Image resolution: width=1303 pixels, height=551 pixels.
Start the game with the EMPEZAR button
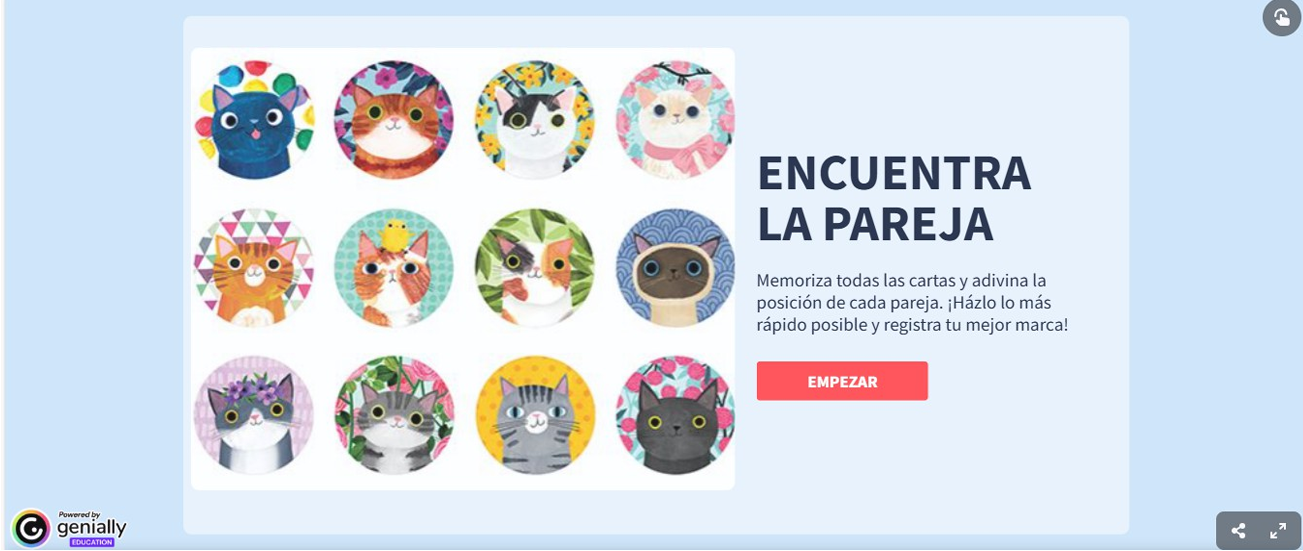842,381
